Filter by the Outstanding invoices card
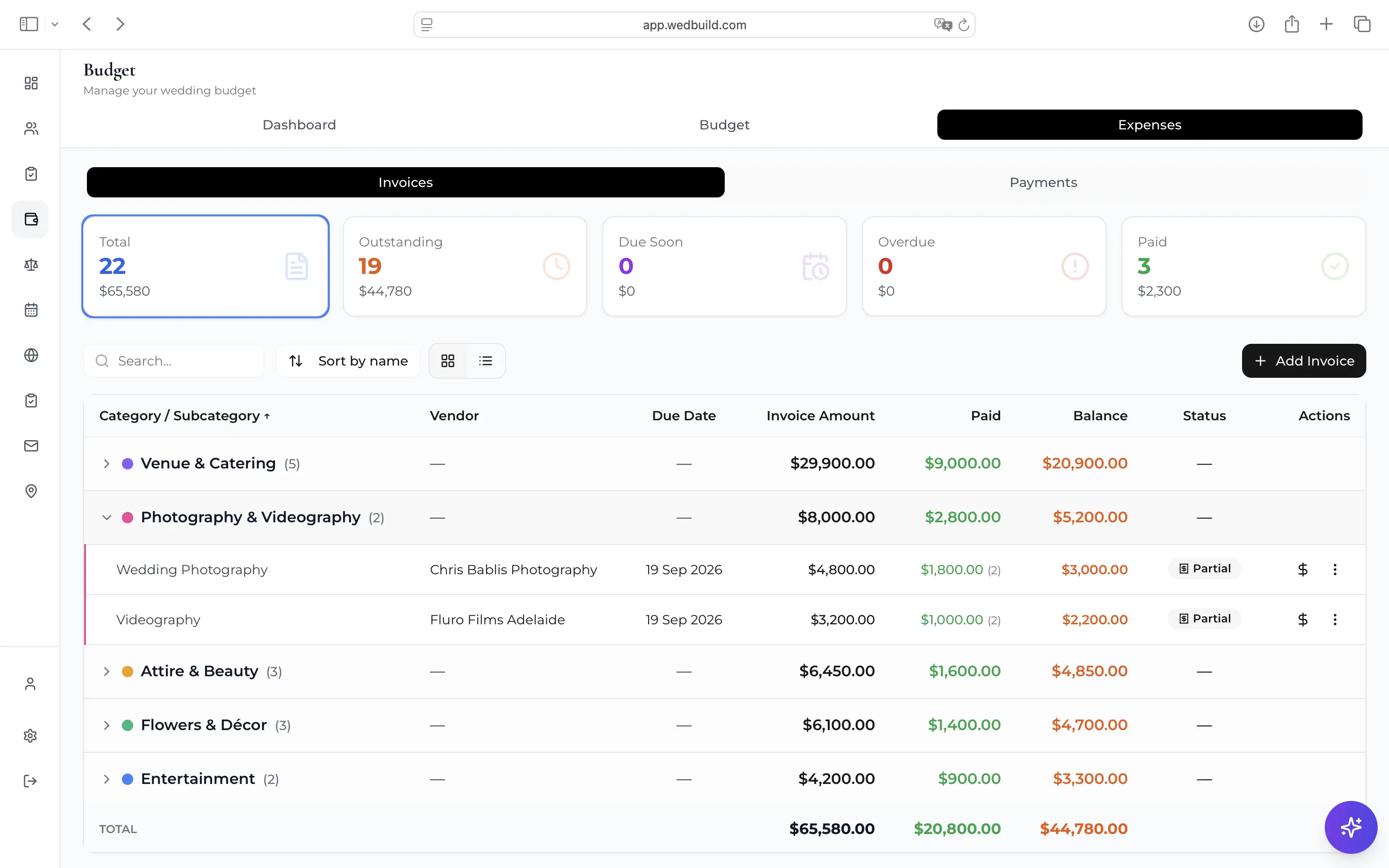Image resolution: width=1389 pixels, height=868 pixels. coord(465,266)
